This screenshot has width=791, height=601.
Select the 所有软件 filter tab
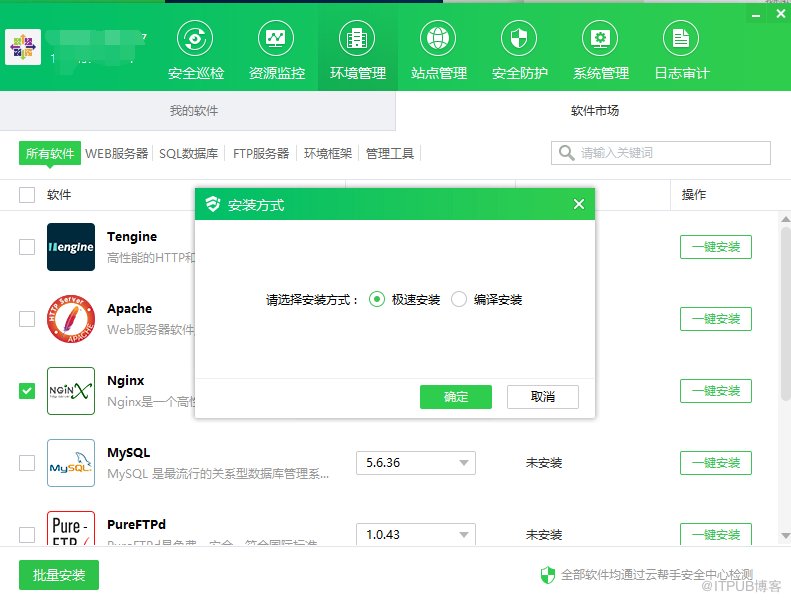pos(50,153)
